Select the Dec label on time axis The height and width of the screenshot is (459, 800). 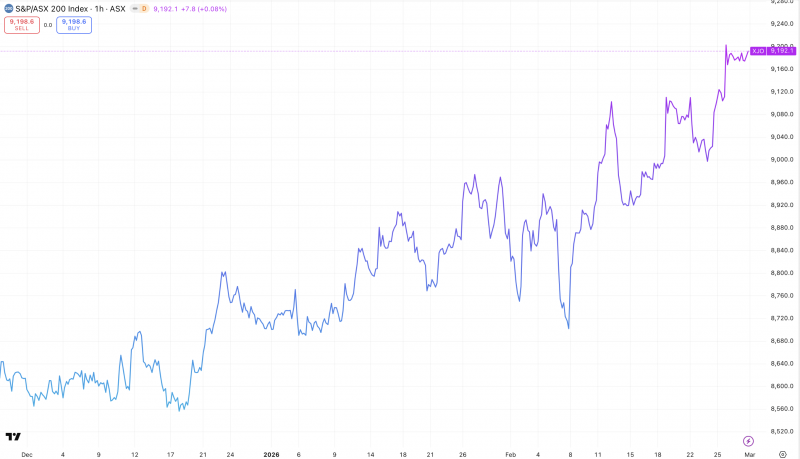click(26, 453)
